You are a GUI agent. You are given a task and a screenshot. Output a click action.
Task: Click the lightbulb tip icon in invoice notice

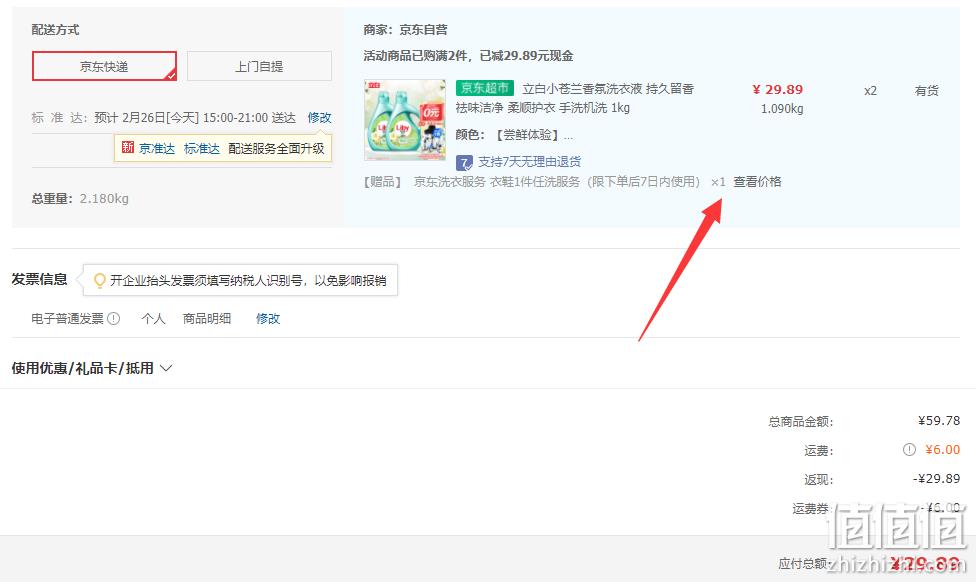click(x=99, y=281)
